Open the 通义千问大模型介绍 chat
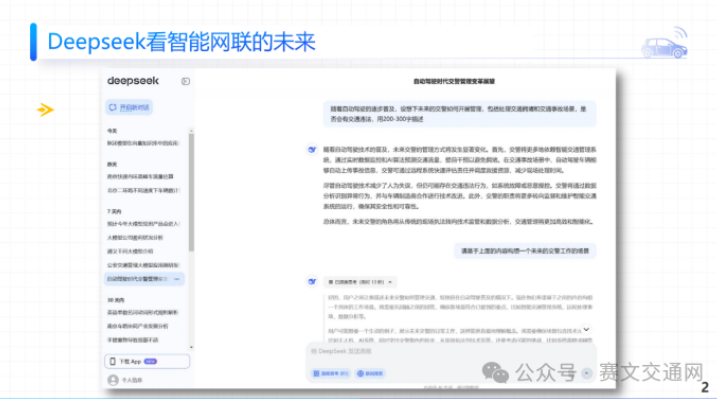 click(130, 251)
